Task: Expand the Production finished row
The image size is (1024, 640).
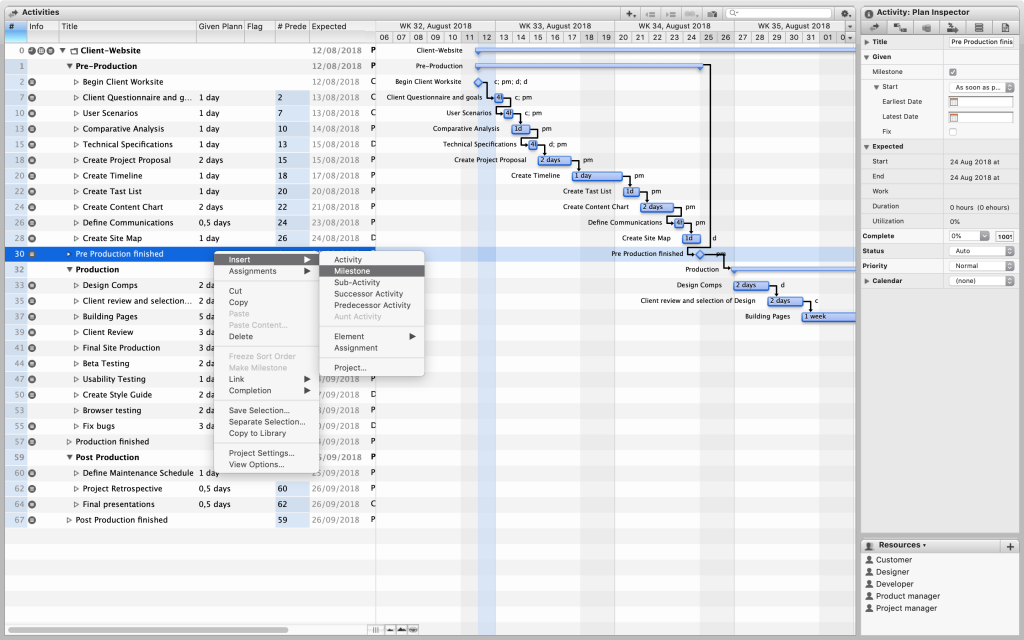Action: [69, 442]
